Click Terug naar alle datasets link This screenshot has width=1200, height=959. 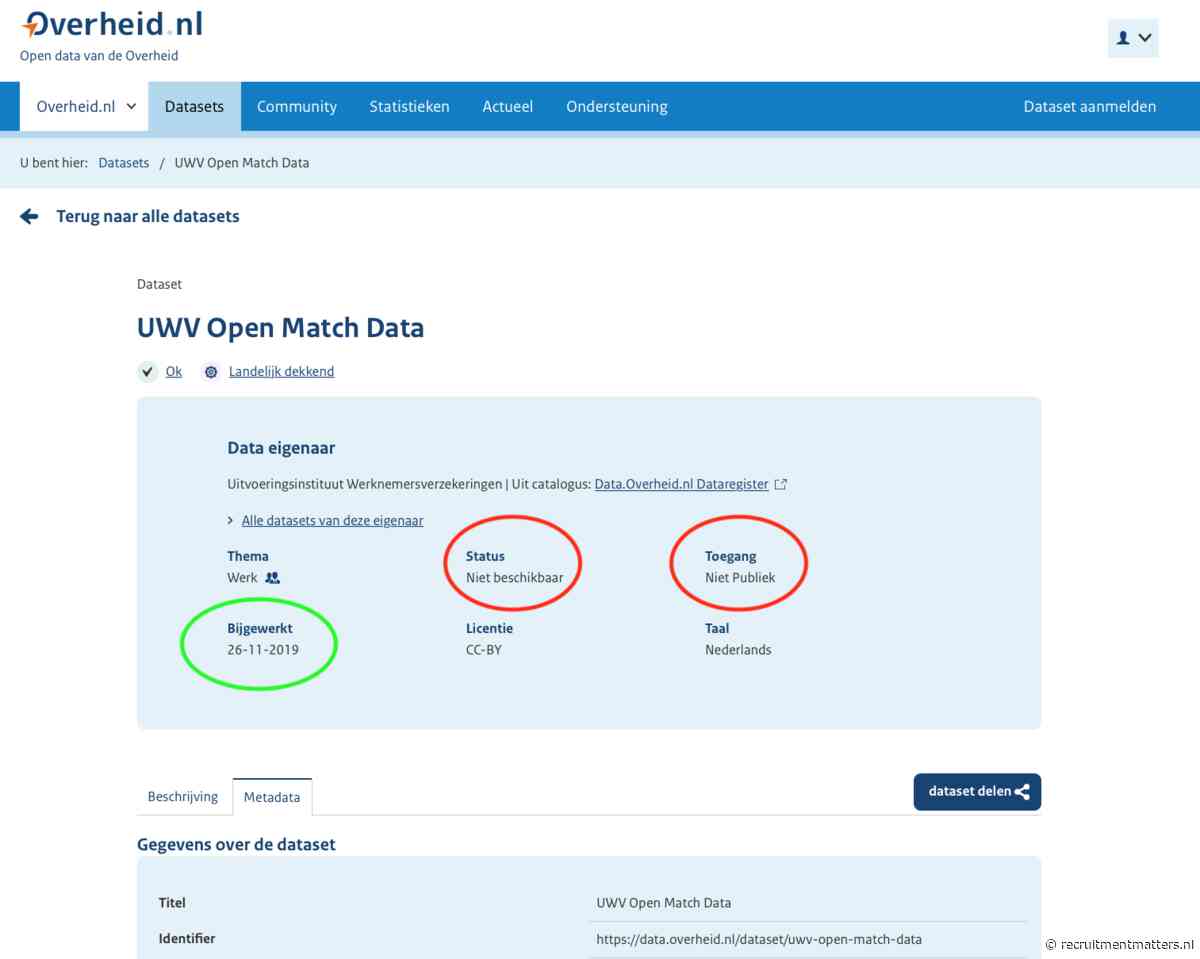point(148,216)
